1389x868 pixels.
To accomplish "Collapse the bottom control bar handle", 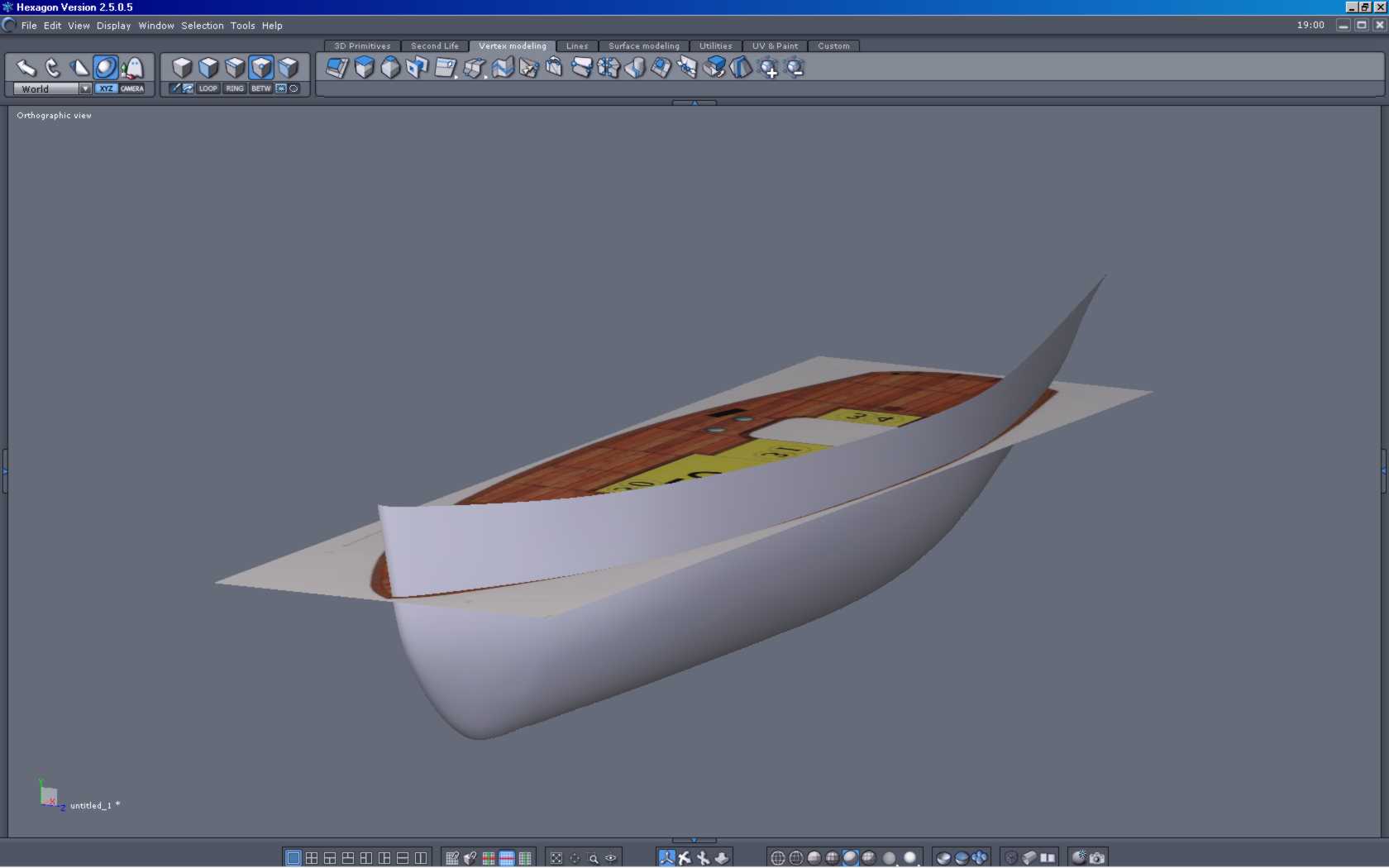I will (x=694, y=840).
